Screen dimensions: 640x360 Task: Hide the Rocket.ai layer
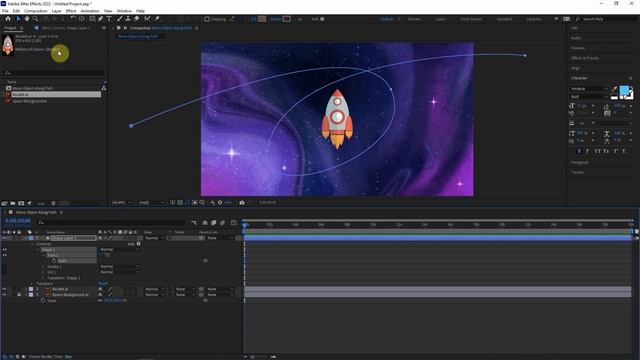point(4,289)
